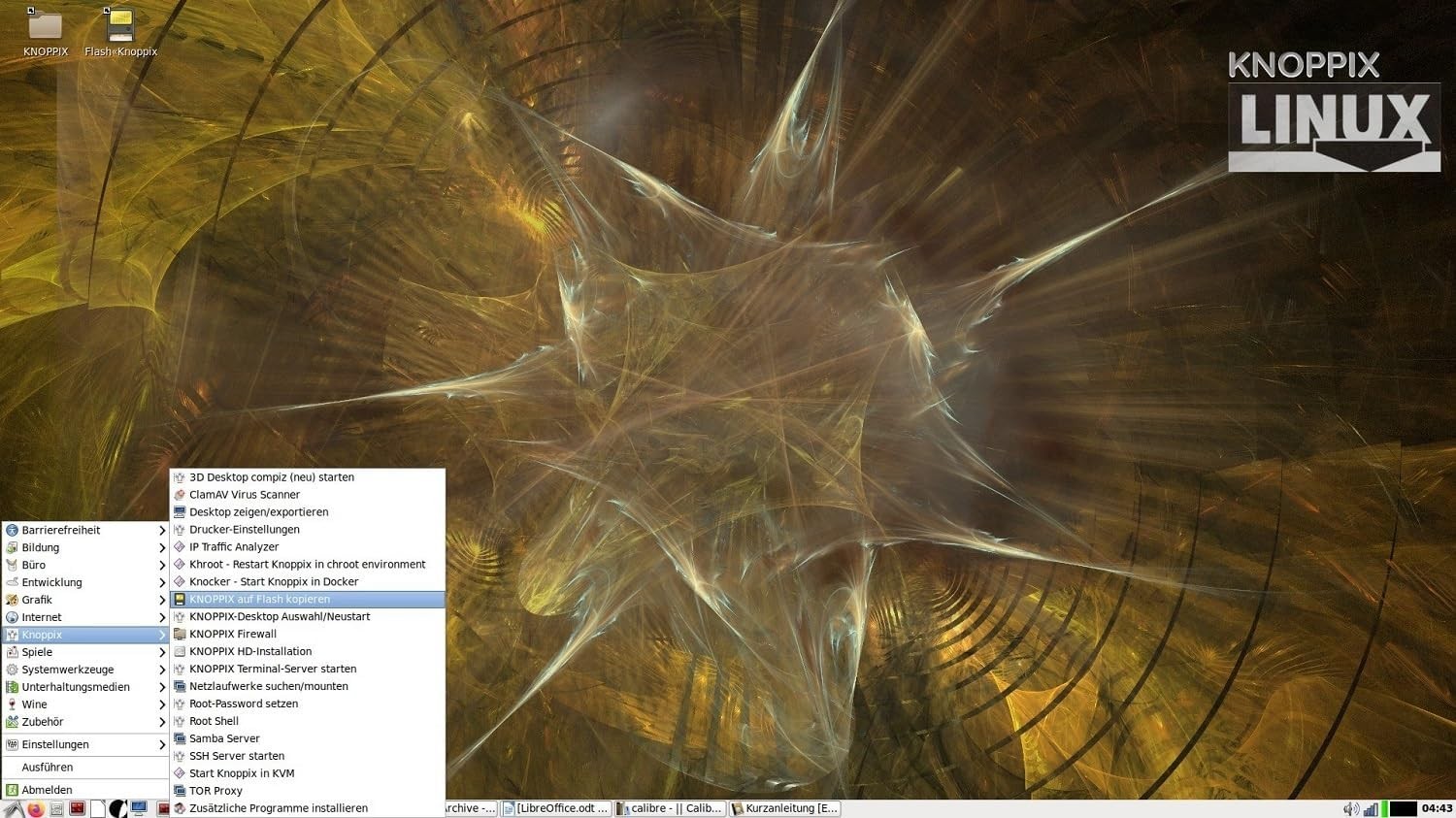This screenshot has height=818, width=1456.
Task: Open the Zubehör menu category
Action: (x=85, y=722)
